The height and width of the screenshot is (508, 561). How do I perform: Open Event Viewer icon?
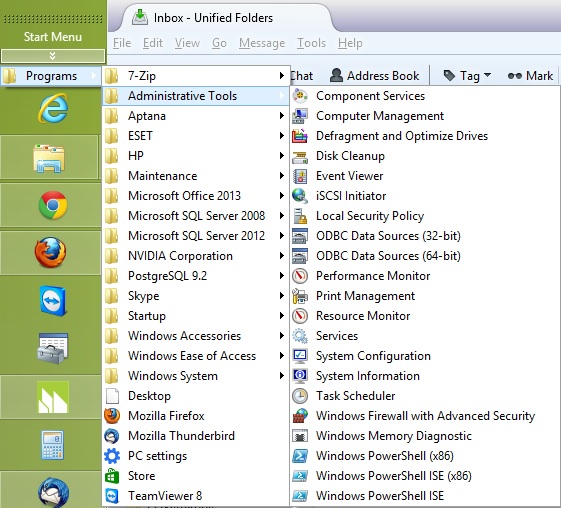300,176
